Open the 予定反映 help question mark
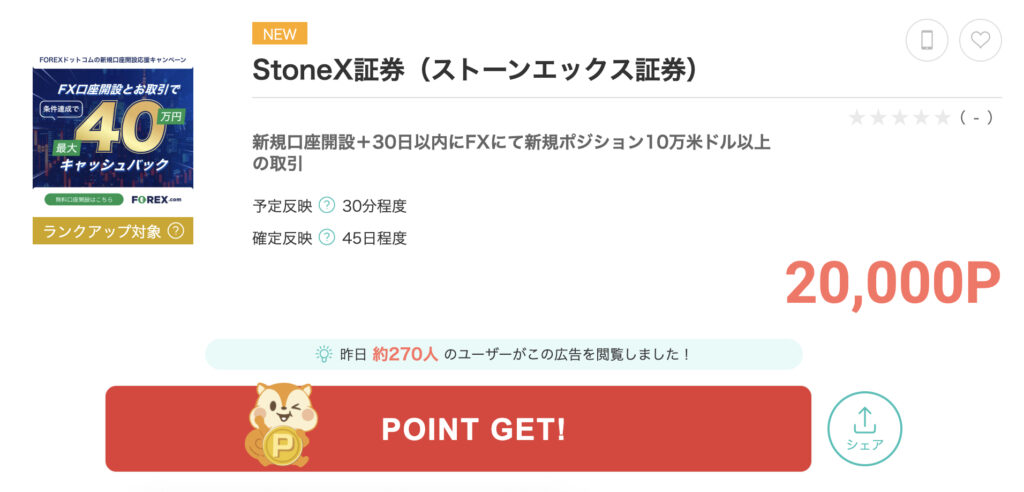This screenshot has width=1024, height=492. click(x=327, y=206)
